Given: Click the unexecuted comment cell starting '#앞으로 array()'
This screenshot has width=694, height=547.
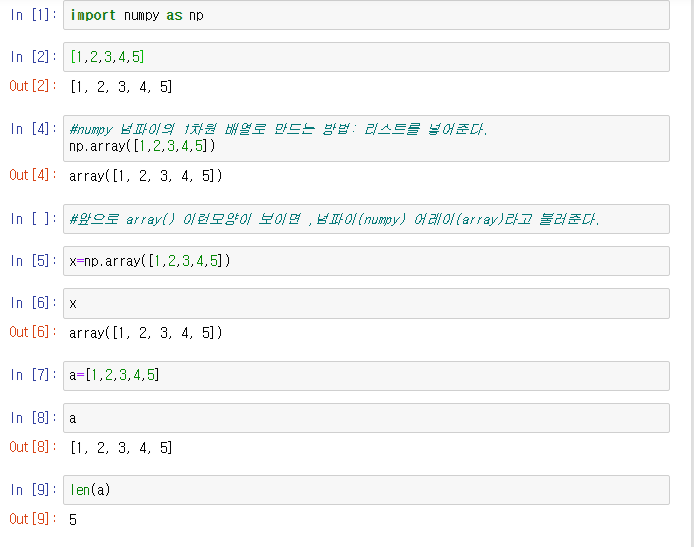Looking at the screenshot, I should click(366, 219).
